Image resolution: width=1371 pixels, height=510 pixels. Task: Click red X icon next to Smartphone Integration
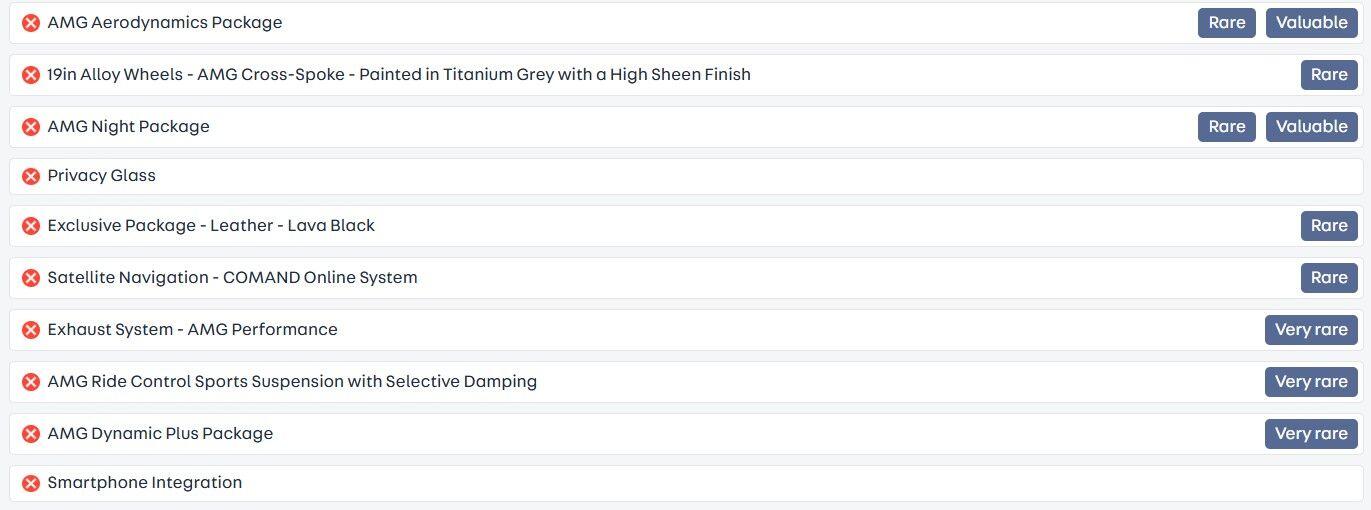(31, 483)
